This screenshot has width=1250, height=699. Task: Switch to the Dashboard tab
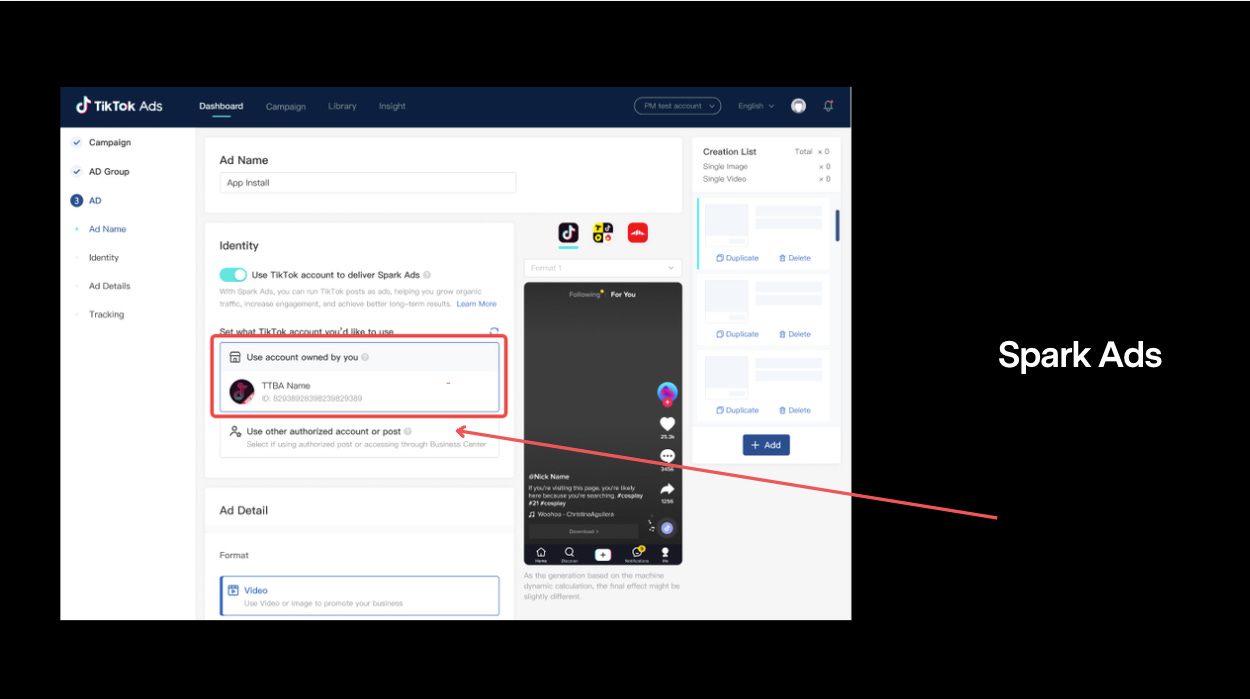[221, 106]
